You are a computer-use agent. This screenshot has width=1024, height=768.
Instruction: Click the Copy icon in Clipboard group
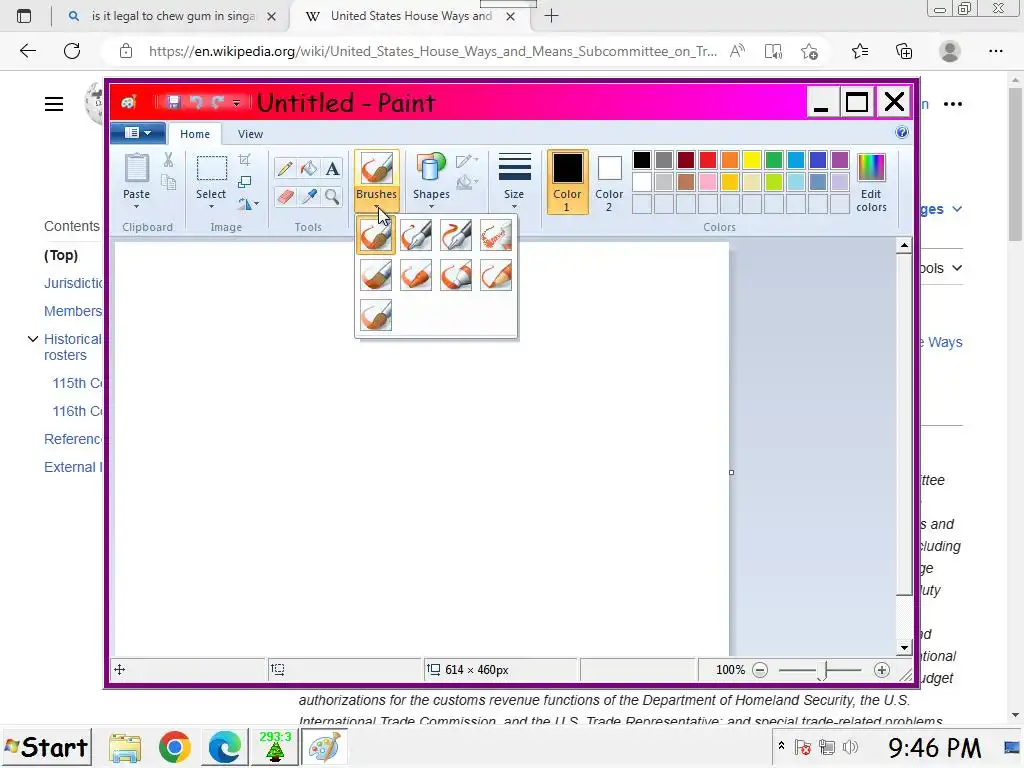tap(168, 182)
